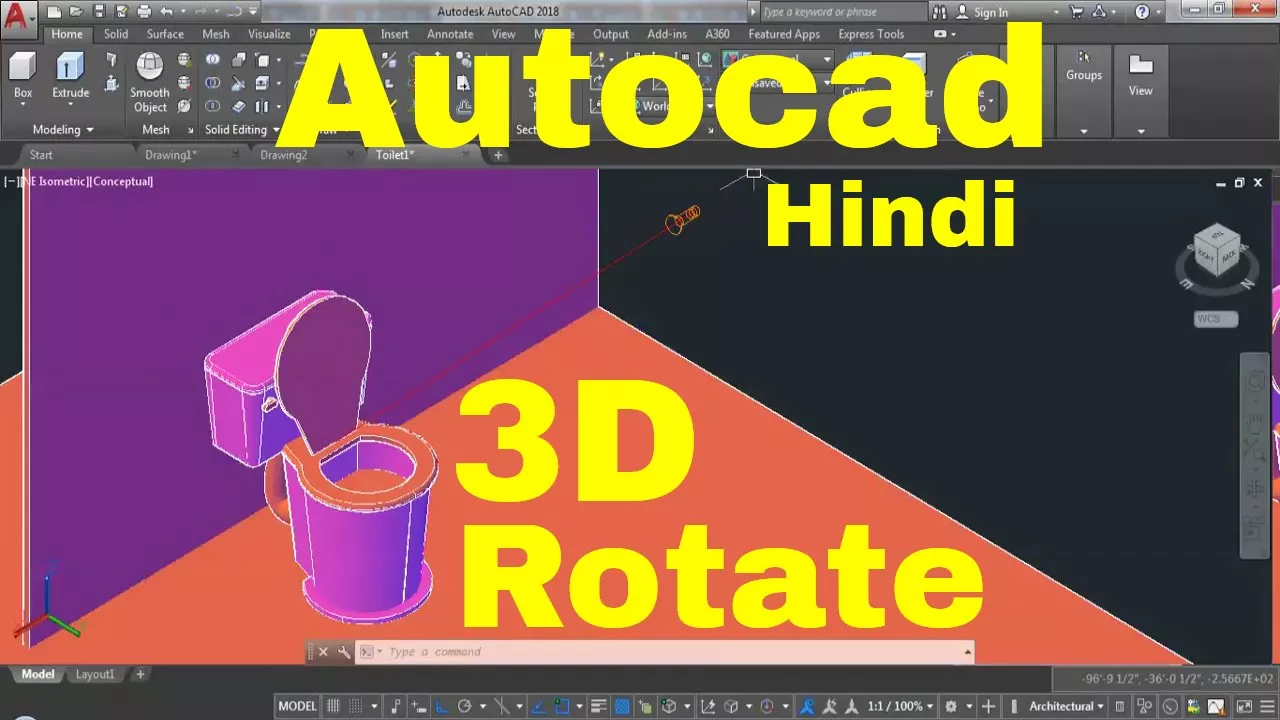Viewport: 1280px width, 720px height.
Task: Click the Plot printer icon
Action: click(x=143, y=12)
